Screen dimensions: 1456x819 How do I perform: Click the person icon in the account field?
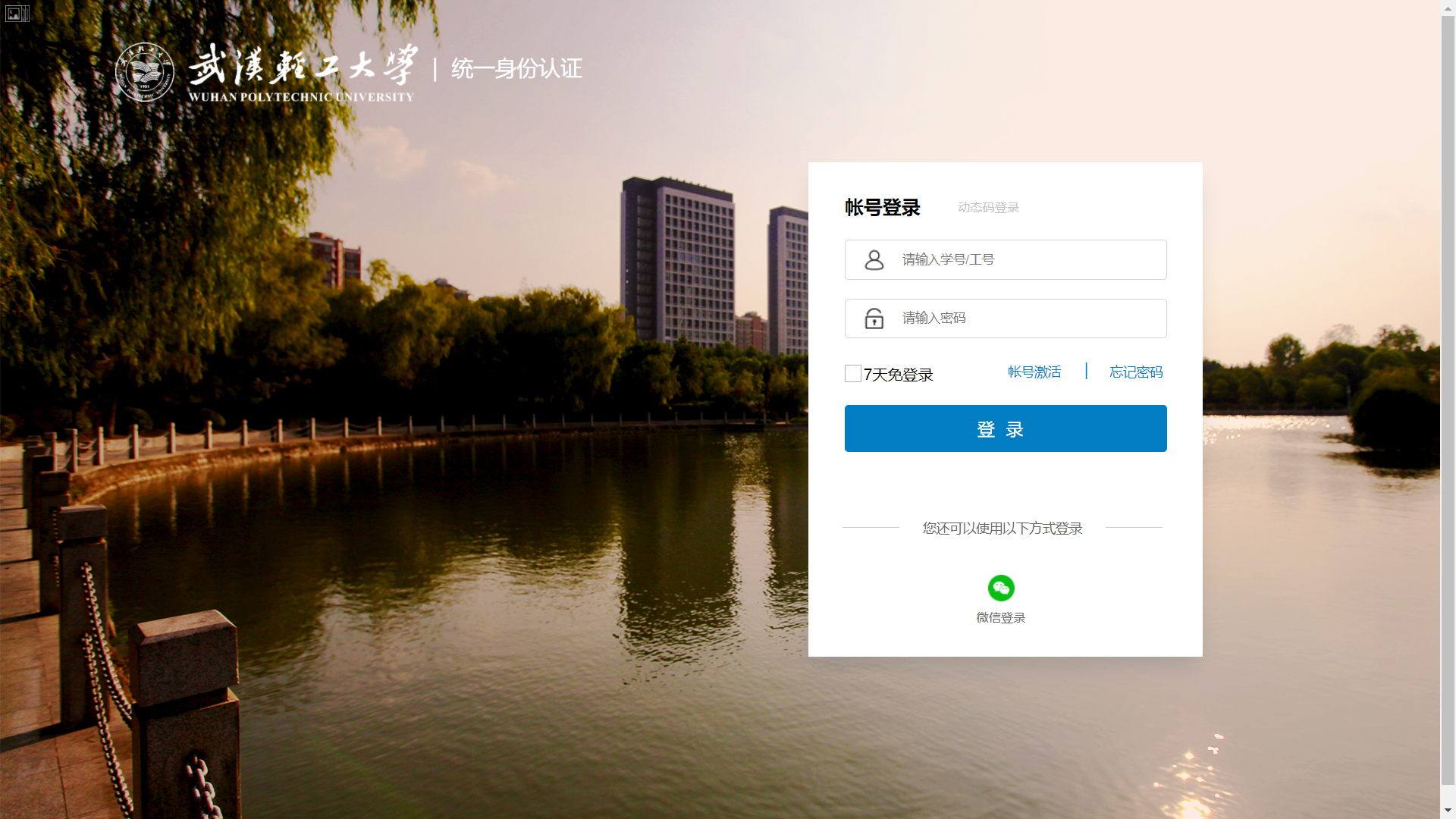[x=874, y=259]
